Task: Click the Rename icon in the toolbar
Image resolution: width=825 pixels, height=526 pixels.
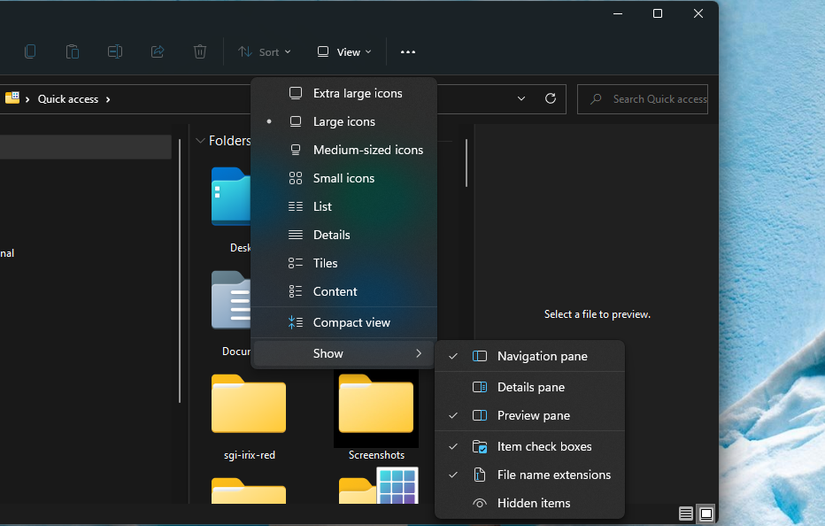Action: pos(115,52)
